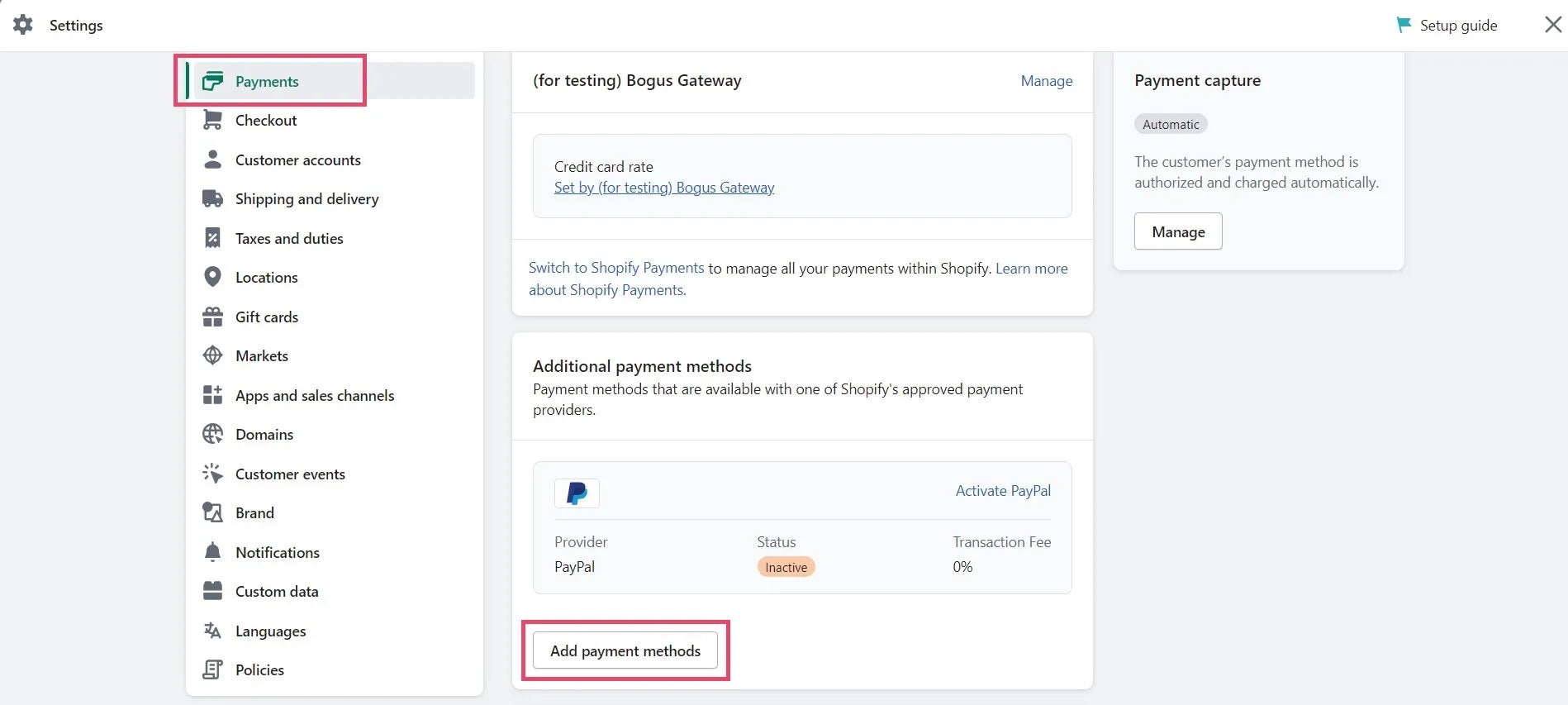Click the Settings gear icon

[23, 25]
